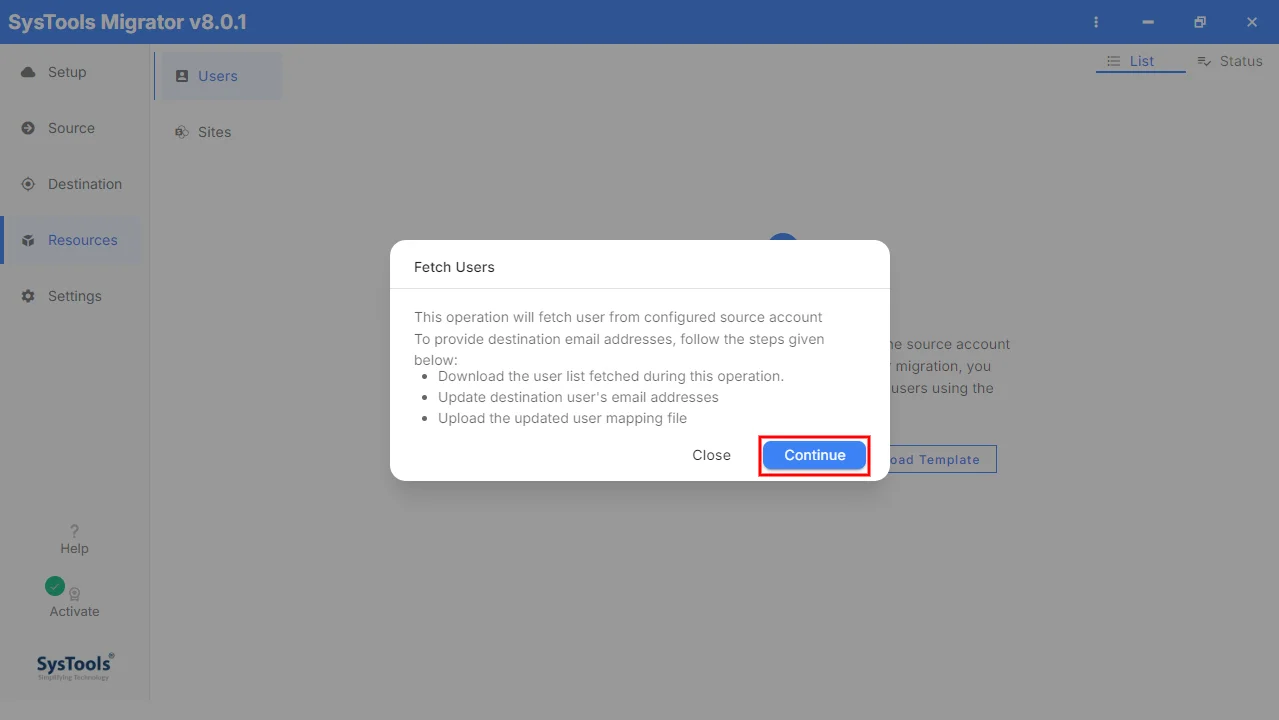Click the Activate label
Image resolution: width=1279 pixels, height=720 pixels.
[74, 611]
